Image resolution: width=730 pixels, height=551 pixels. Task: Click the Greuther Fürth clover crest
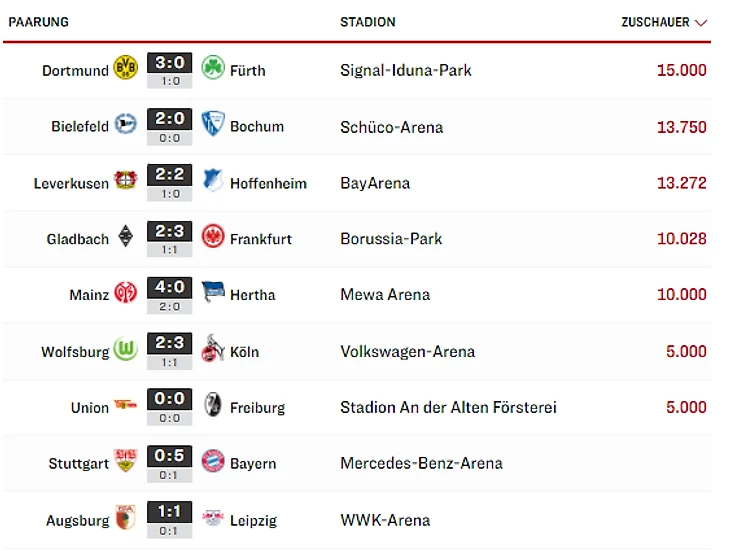click(x=212, y=70)
